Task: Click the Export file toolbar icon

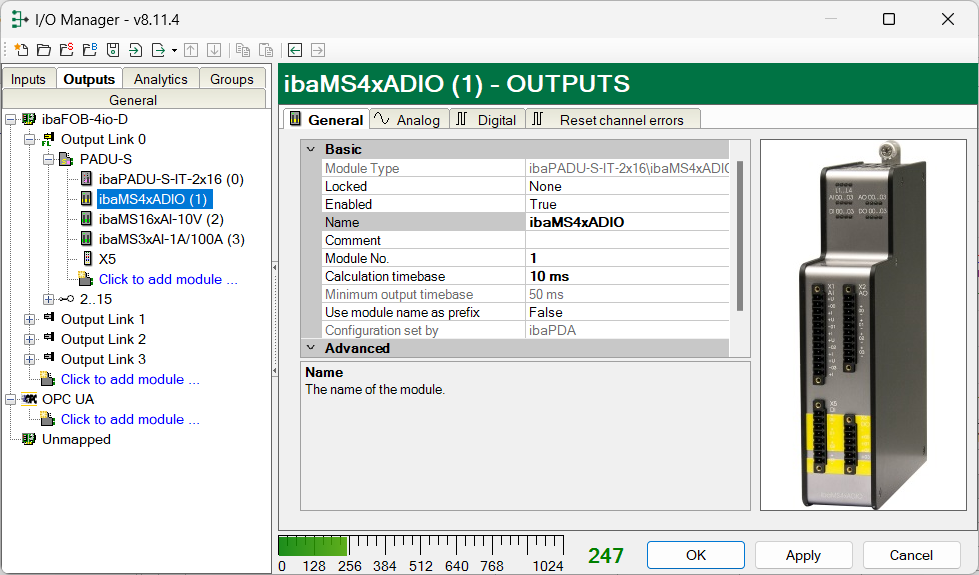Action: (x=159, y=50)
